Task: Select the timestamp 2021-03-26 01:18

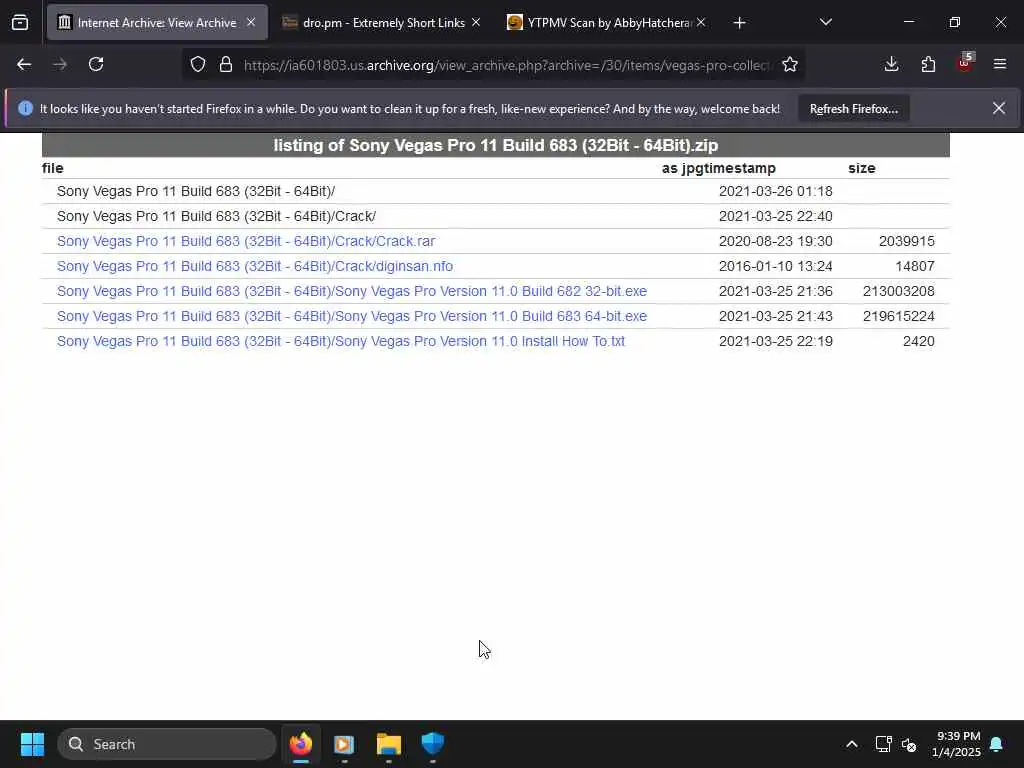Action: click(x=775, y=191)
